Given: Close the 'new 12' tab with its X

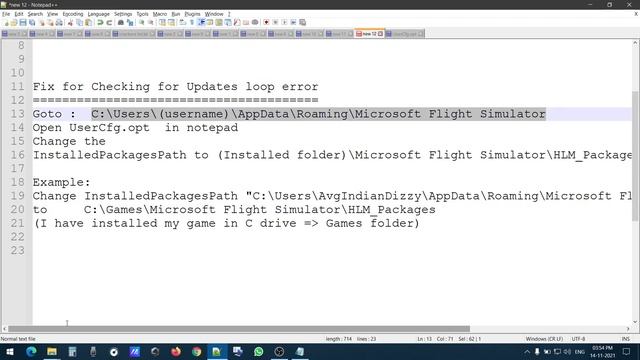Looking at the screenshot, I should (380, 34).
